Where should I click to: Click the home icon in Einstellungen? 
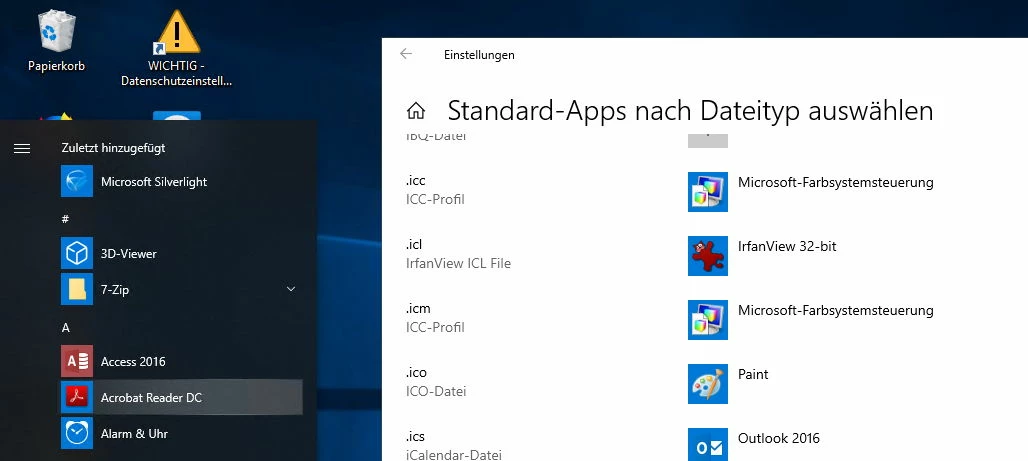point(416,111)
